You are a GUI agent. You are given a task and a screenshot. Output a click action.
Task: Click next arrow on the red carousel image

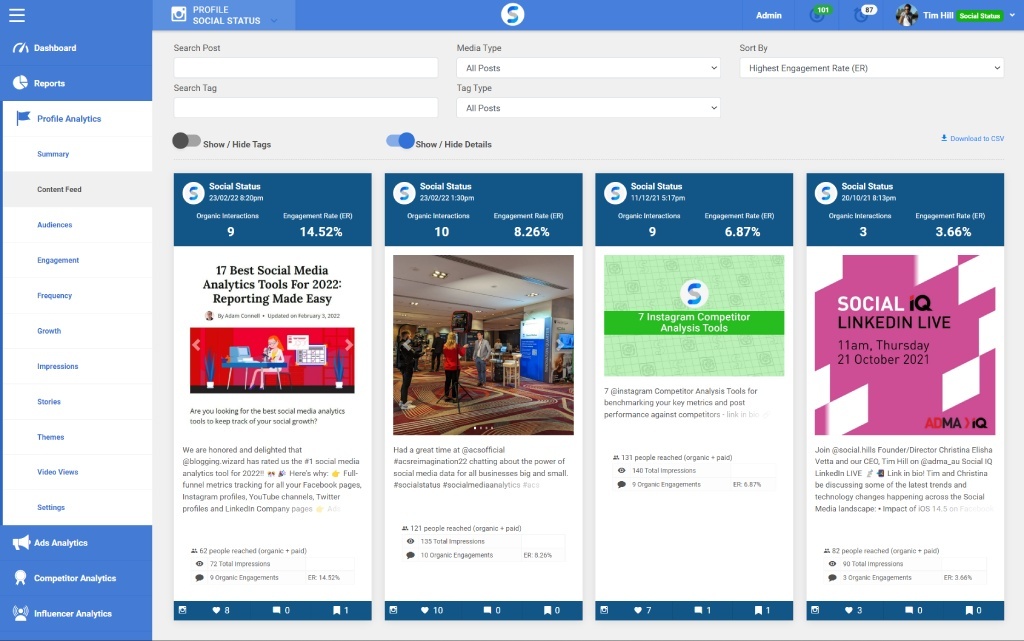pos(348,345)
